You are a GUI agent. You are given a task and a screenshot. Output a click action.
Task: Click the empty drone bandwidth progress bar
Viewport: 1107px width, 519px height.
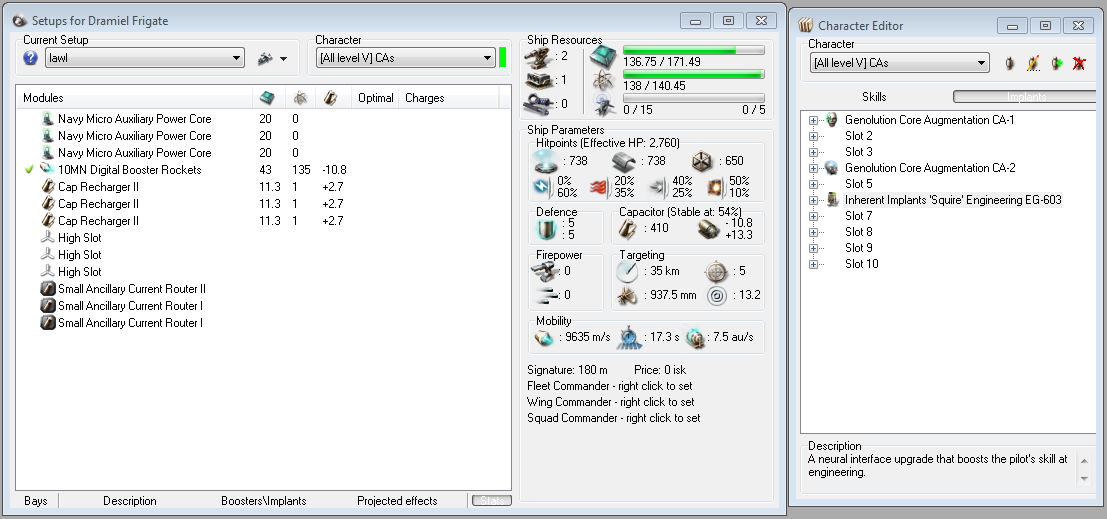[x=693, y=98]
